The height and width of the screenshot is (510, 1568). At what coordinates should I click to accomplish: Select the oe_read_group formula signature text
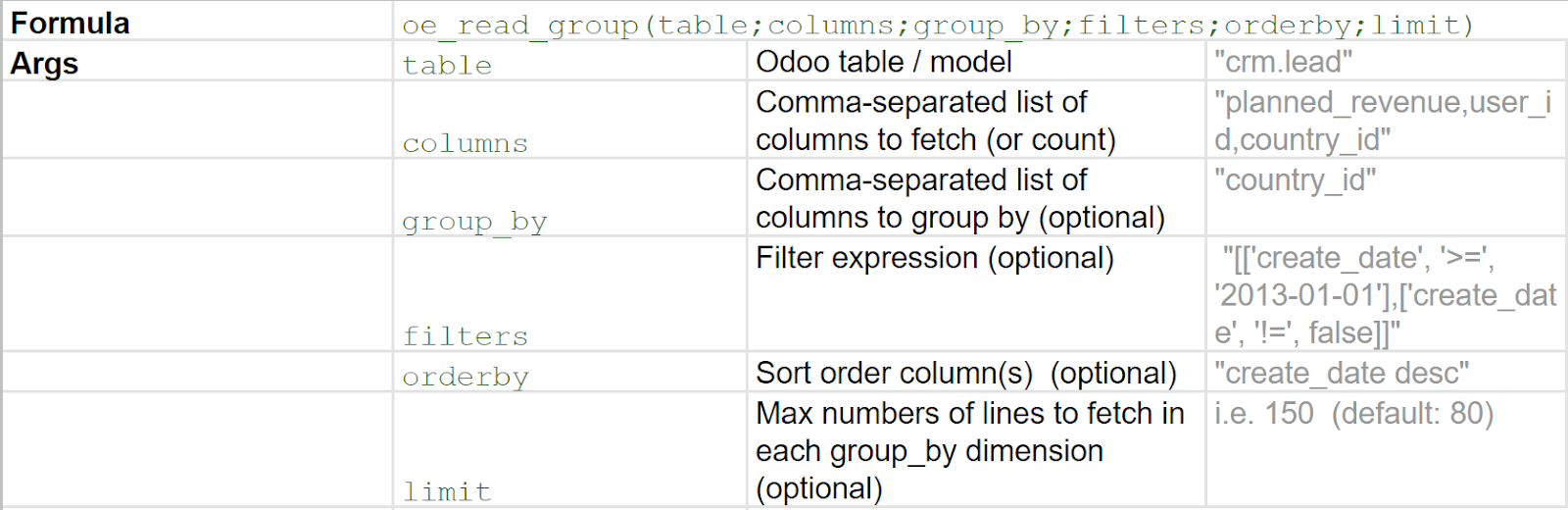click(x=938, y=25)
